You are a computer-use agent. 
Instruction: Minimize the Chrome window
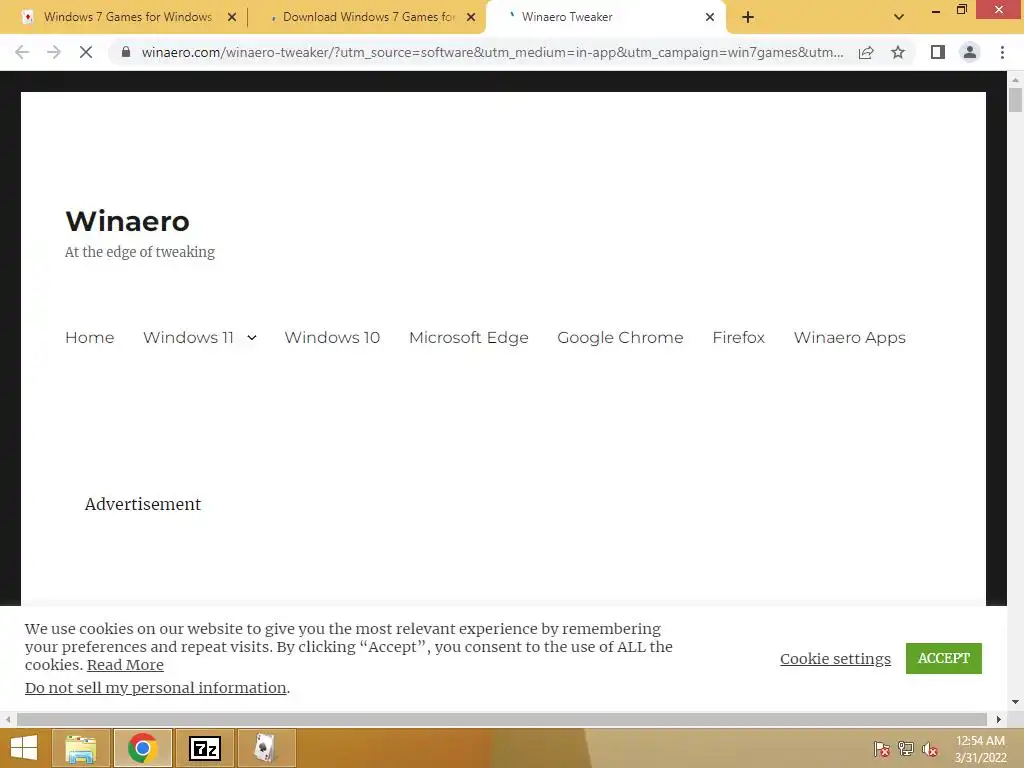point(935,10)
